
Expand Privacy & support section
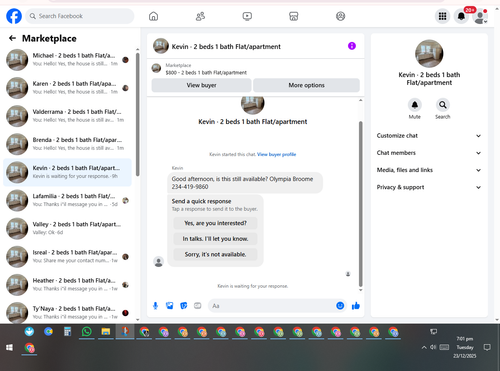[429, 187]
